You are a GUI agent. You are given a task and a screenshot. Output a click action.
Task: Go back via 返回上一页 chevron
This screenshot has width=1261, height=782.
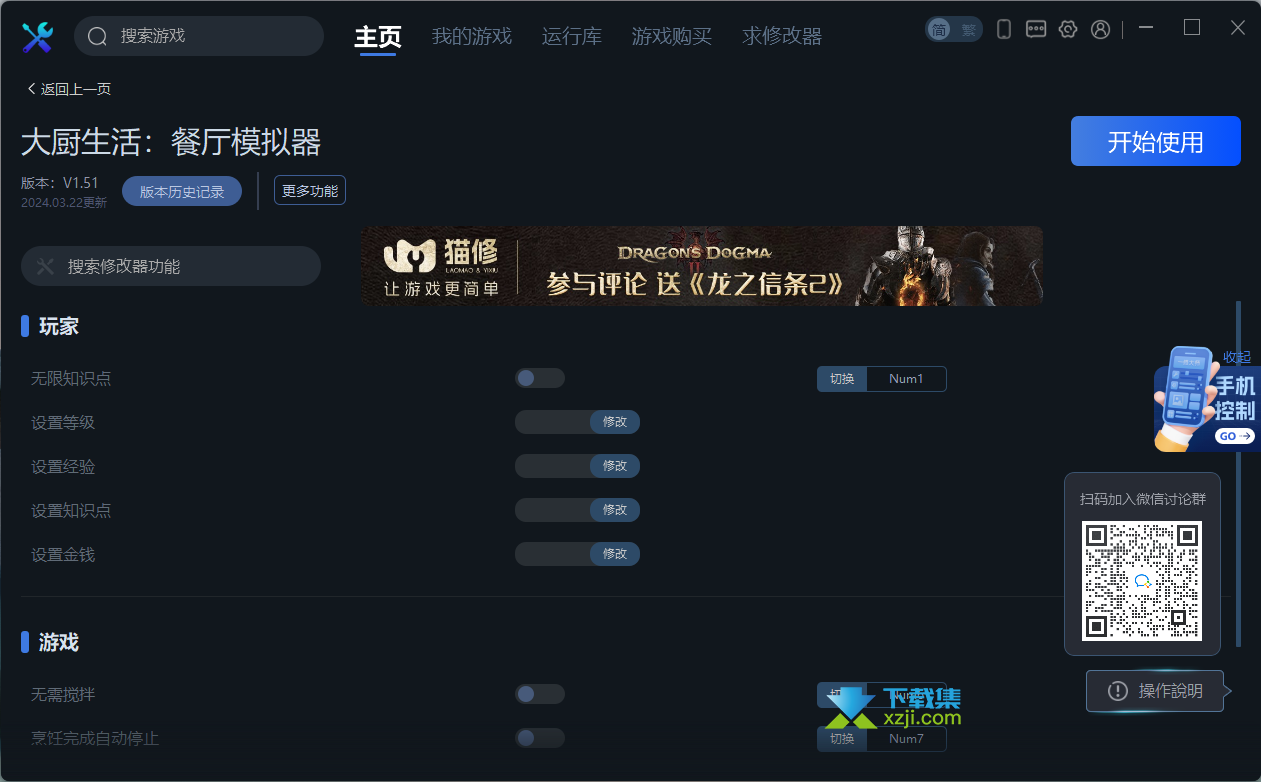(32, 89)
